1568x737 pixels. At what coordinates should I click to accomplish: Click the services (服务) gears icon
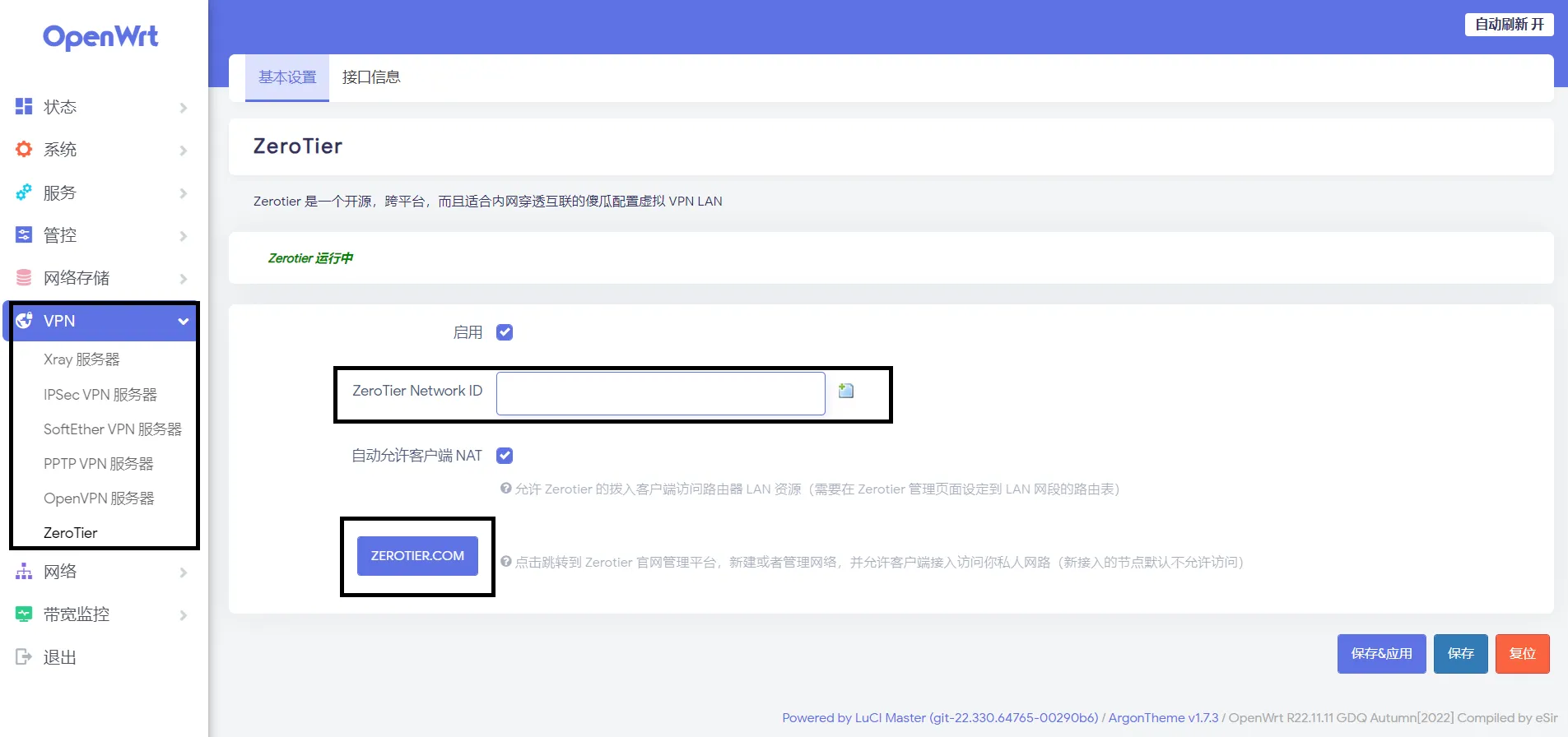tap(24, 192)
